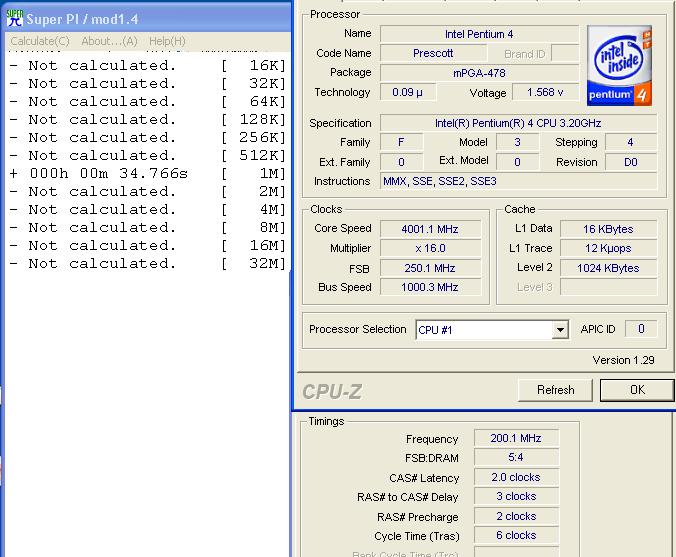Click the Cycle Time (Tras) 6 clocks
The width and height of the screenshot is (676, 557).
coord(516,535)
